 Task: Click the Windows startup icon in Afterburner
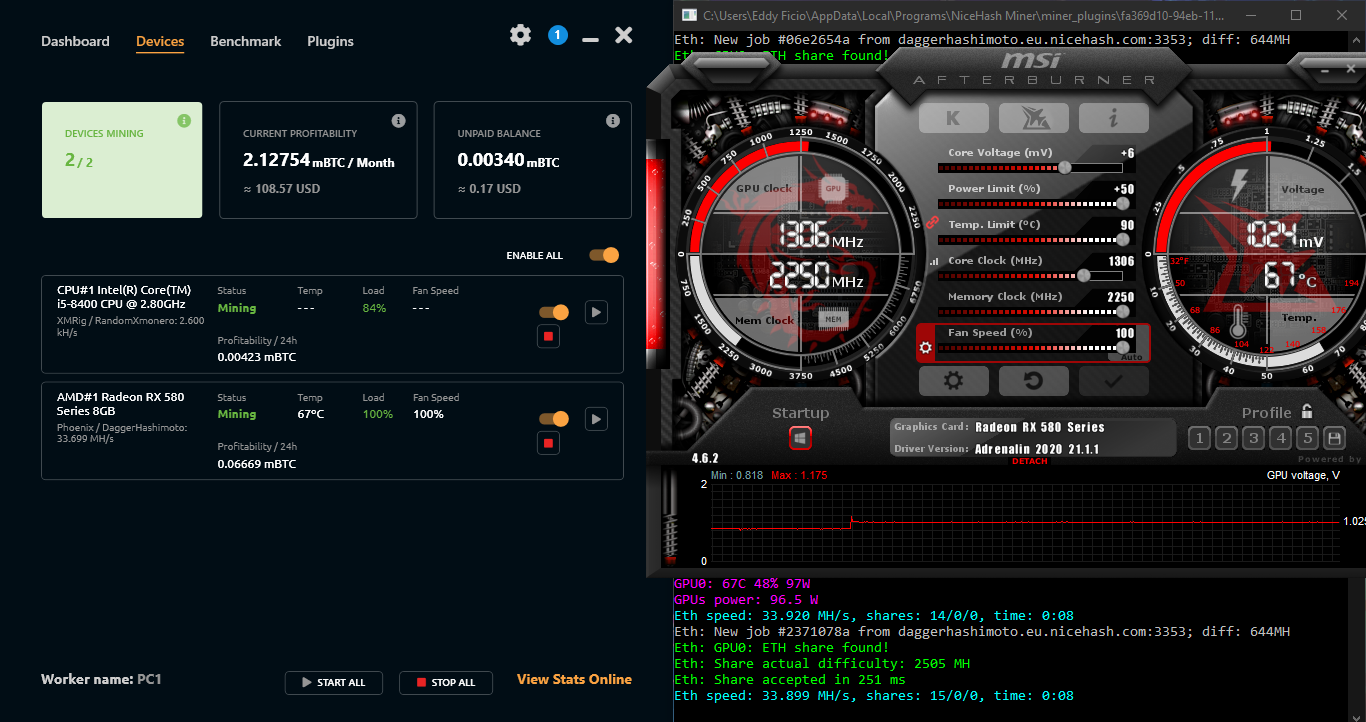(x=800, y=437)
